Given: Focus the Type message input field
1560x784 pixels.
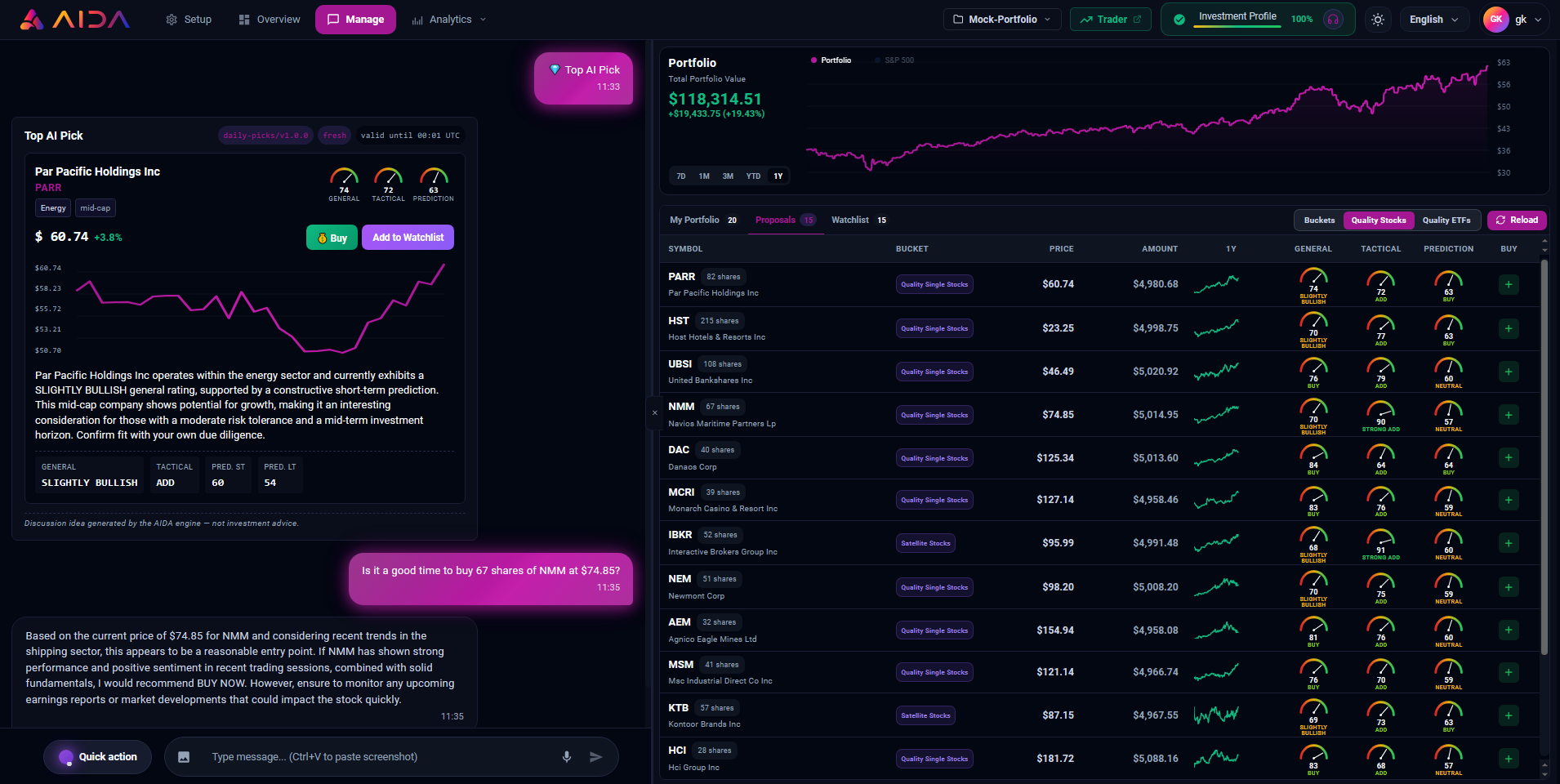Looking at the screenshot, I should 380,757.
